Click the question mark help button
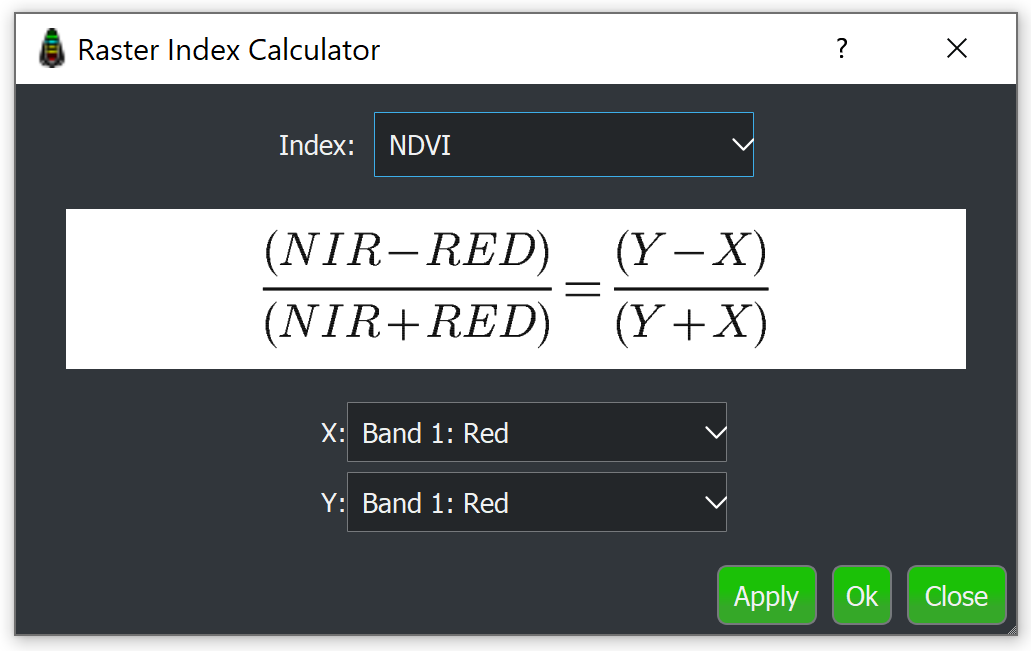 [x=842, y=48]
